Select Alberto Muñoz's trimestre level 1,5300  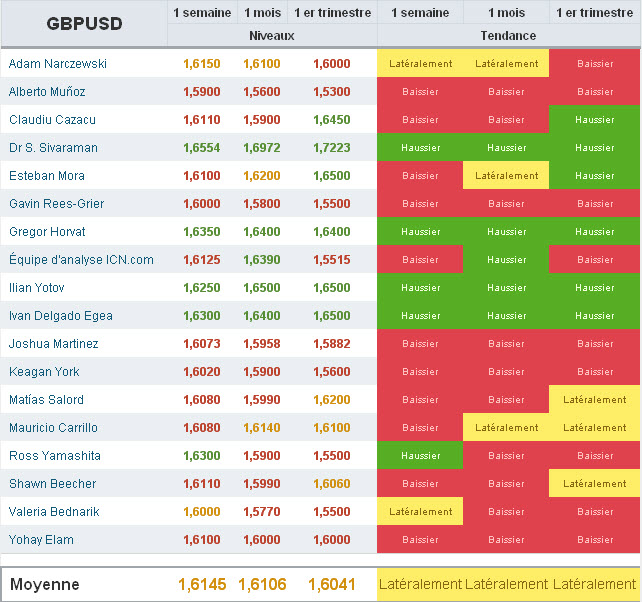(332, 91)
